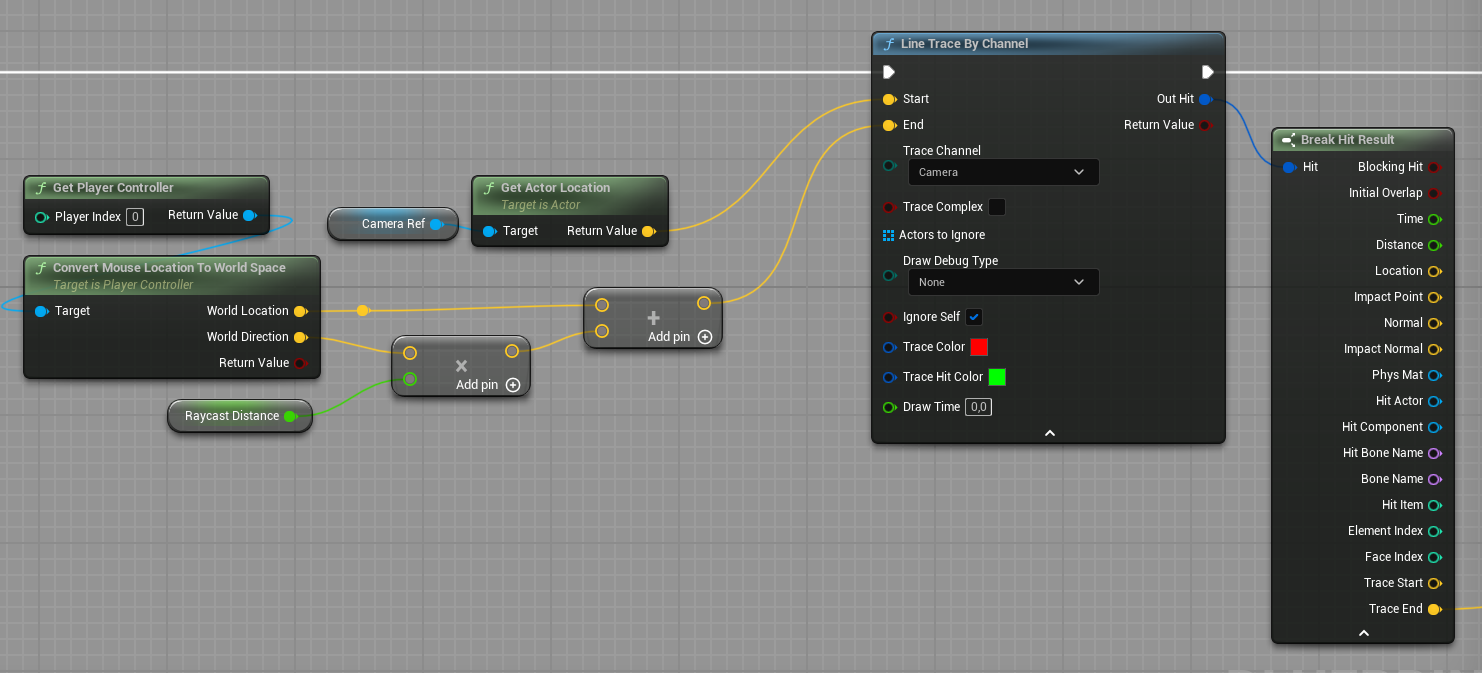This screenshot has width=1482, height=673.
Task: Click the Draw Time value field
Action: [978, 407]
